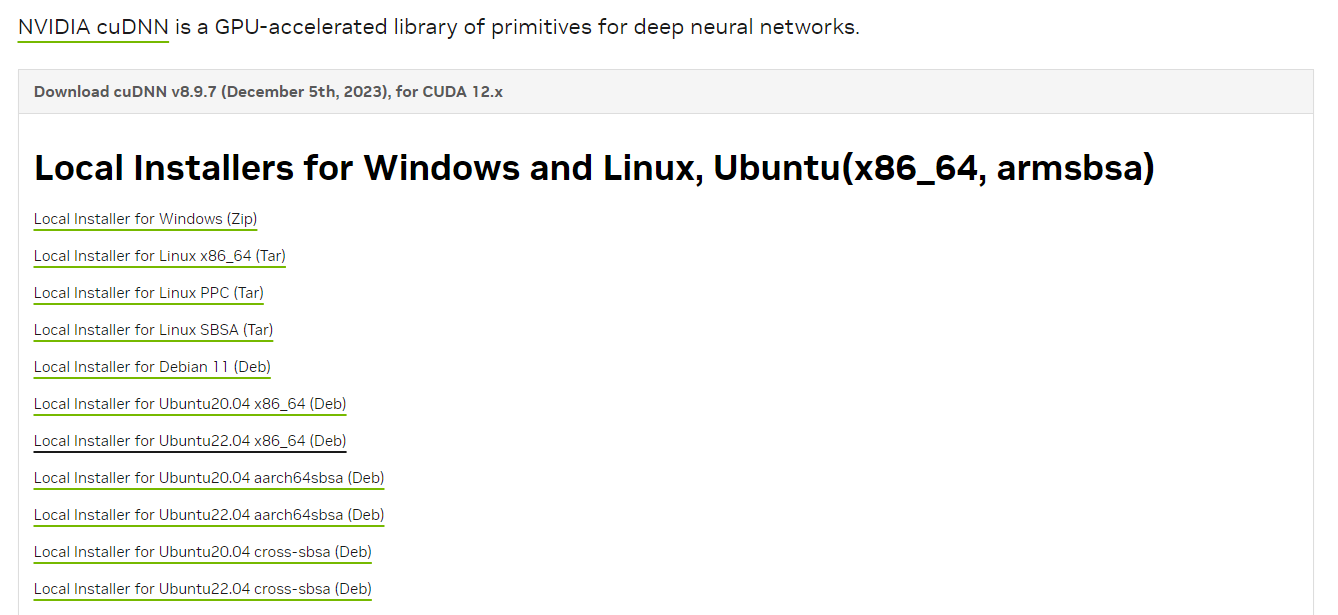Collapse the Download cuDNN v8.9.7 section header

(267, 92)
